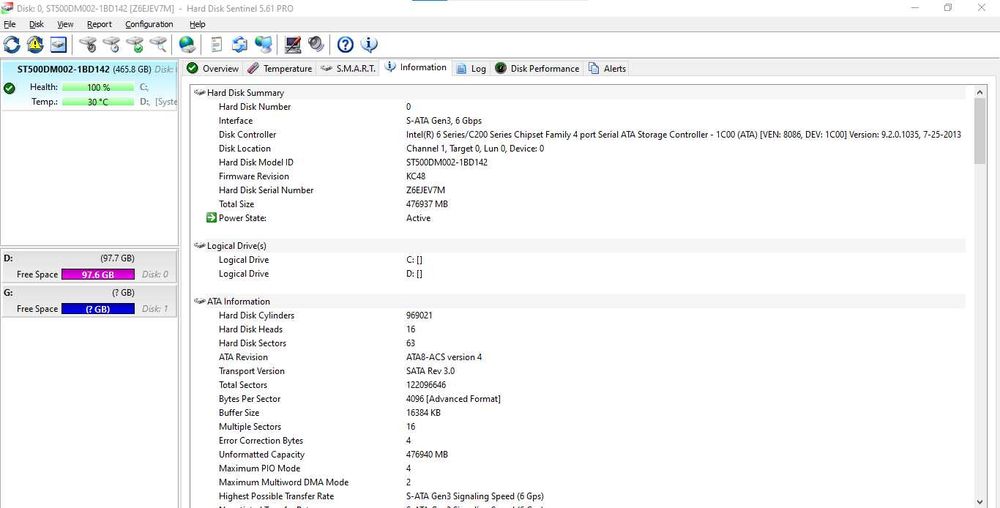Switch to the Alerts tab

click(x=607, y=68)
